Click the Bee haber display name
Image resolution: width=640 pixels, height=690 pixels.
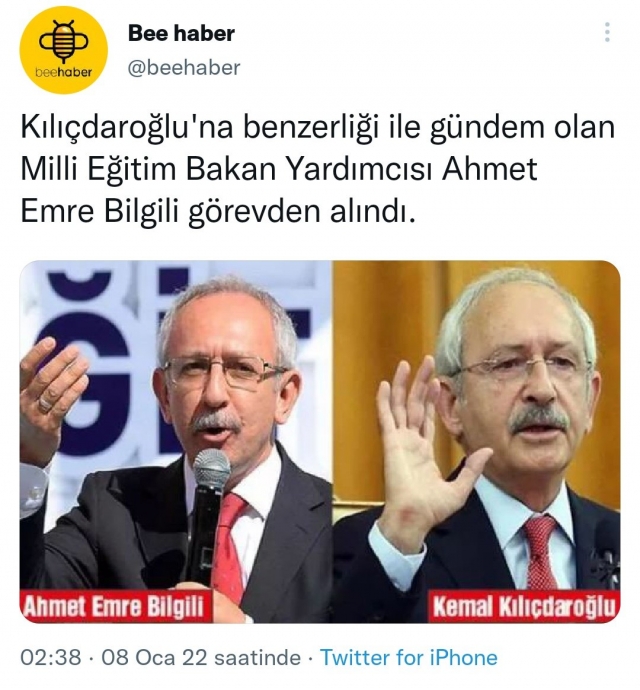(181, 33)
